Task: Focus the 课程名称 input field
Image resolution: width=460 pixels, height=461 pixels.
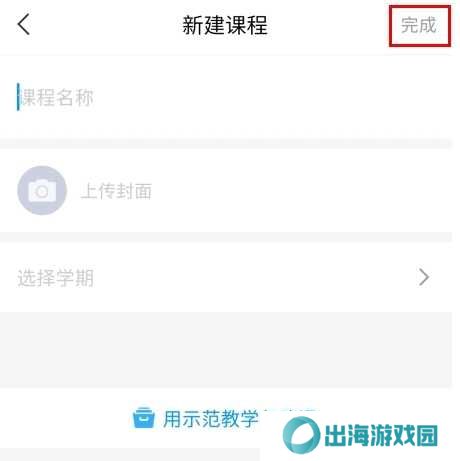Action: click(x=226, y=97)
